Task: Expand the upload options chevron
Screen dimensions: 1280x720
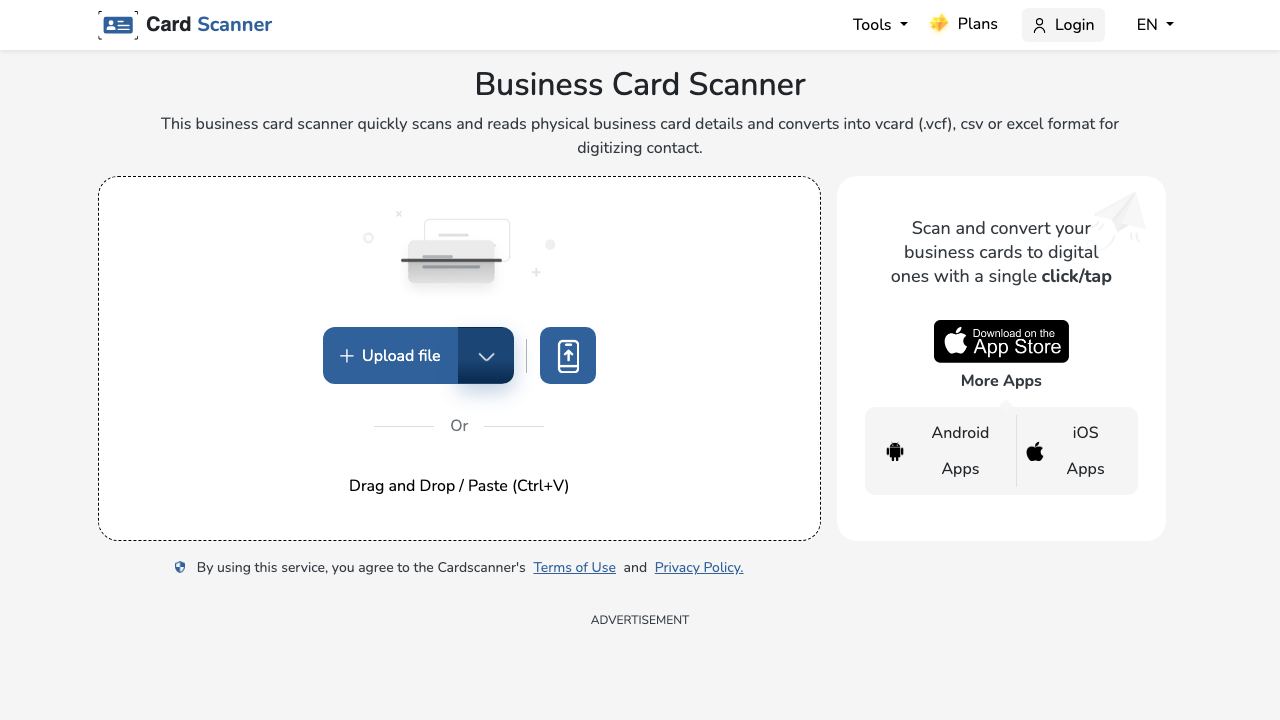Action: pyautogui.click(x=486, y=355)
